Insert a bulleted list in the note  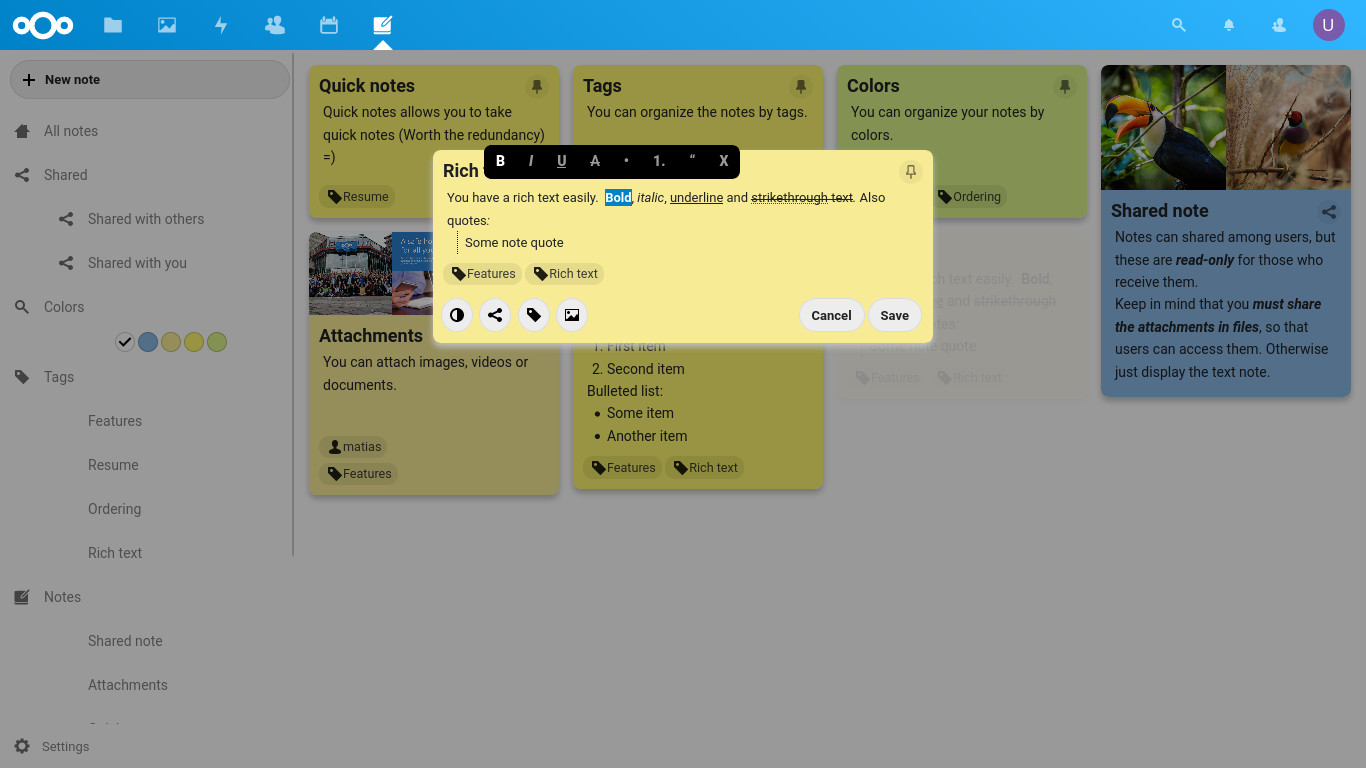point(626,161)
